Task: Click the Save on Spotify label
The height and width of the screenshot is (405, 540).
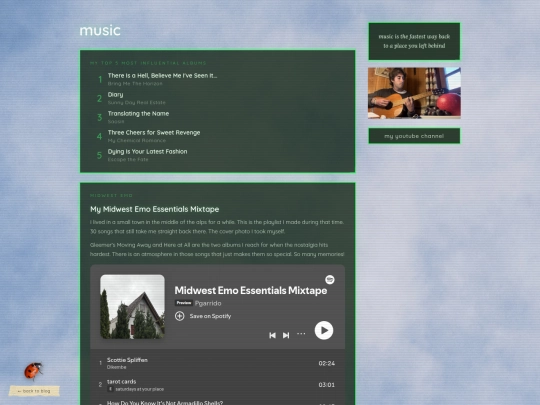Action: 210,316
